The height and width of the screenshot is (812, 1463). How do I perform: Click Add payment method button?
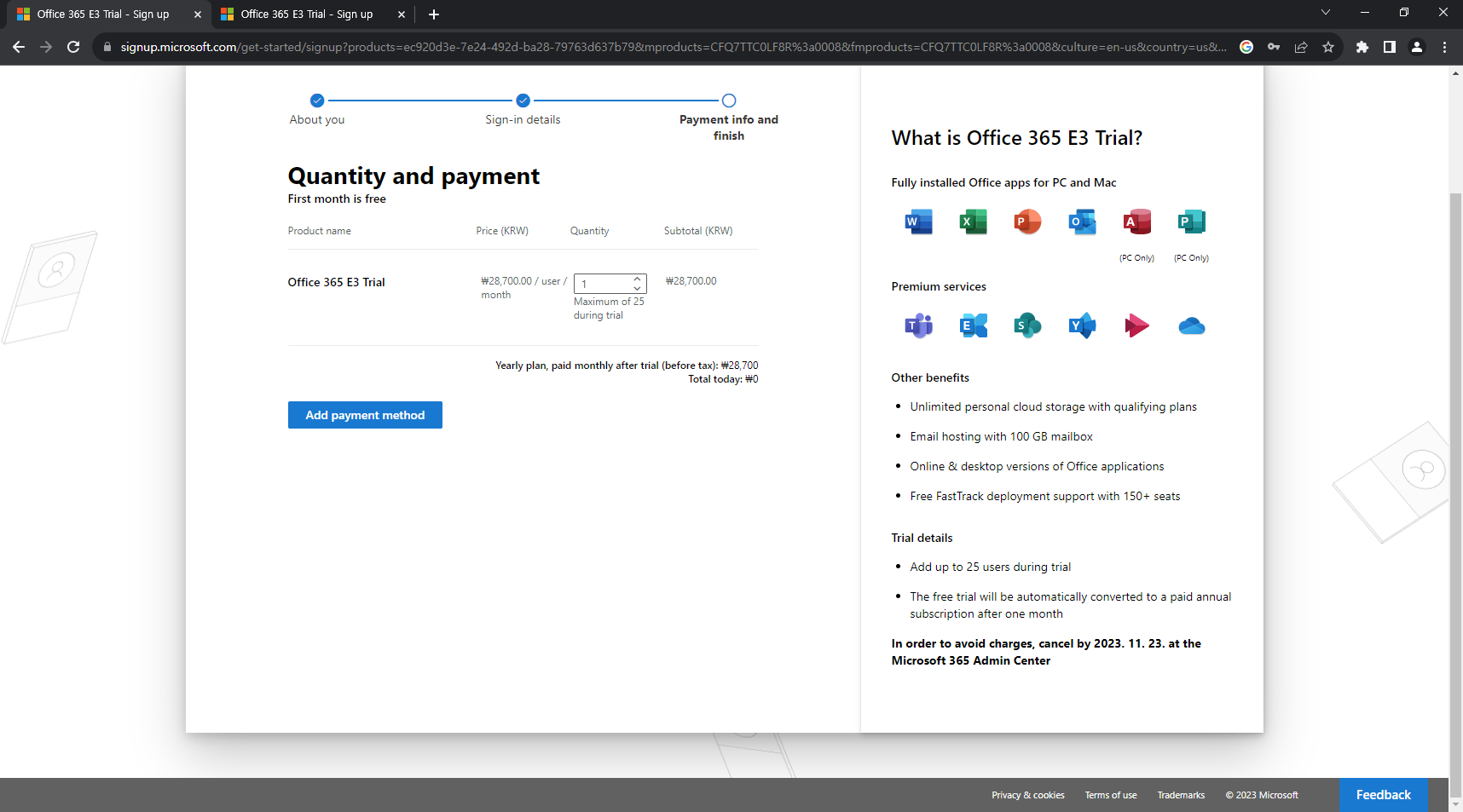(365, 415)
